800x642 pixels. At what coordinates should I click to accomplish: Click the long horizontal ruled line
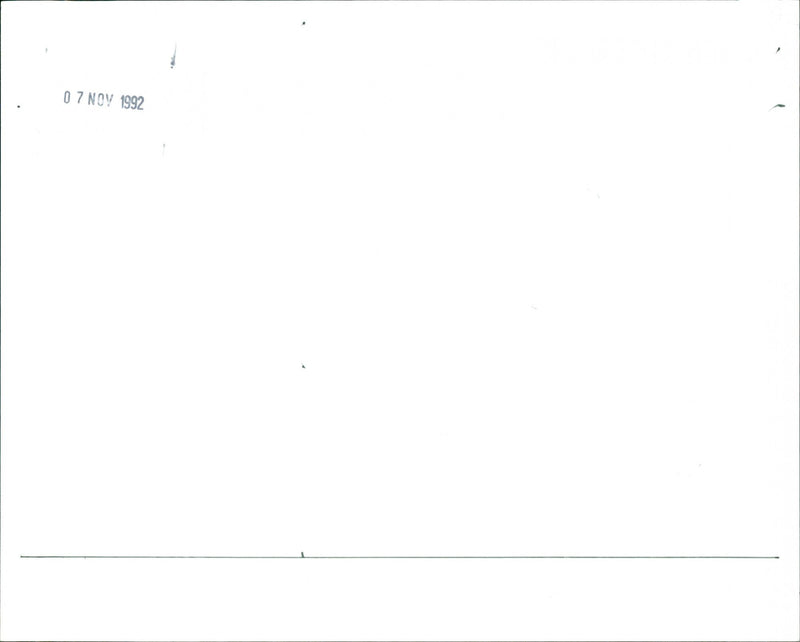(x=399, y=557)
